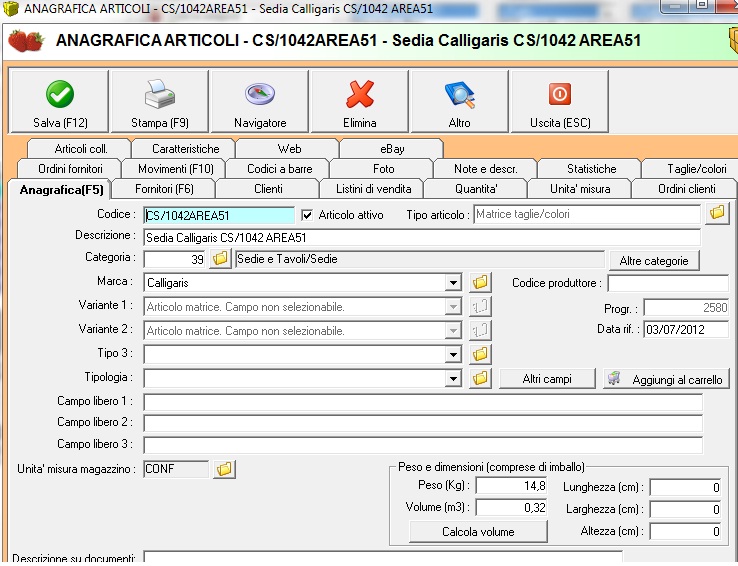The image size is (738, 566).
Task: Click Aggiungi al carrello button
Action: click(666, 379)
